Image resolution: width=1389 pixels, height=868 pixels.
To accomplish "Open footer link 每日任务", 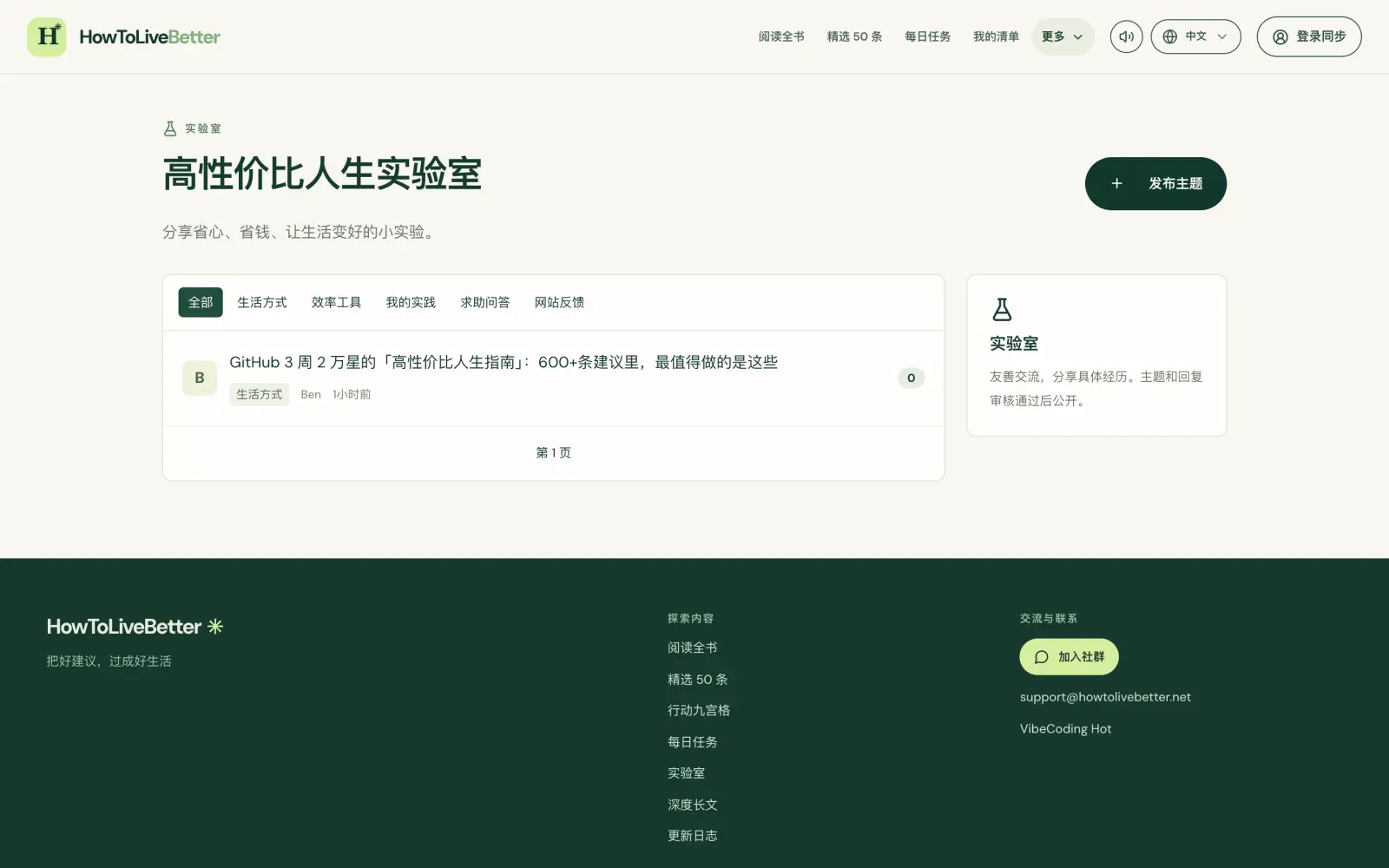I will [x=692, y=741].
